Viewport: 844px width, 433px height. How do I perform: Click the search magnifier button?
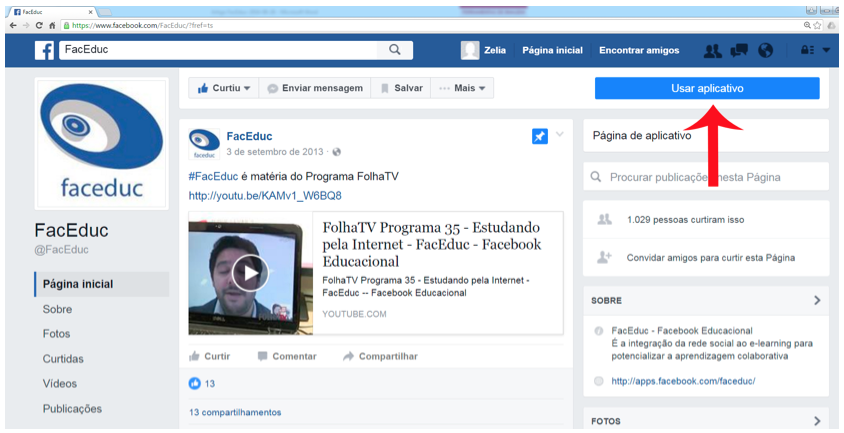(x=395, y=50)
